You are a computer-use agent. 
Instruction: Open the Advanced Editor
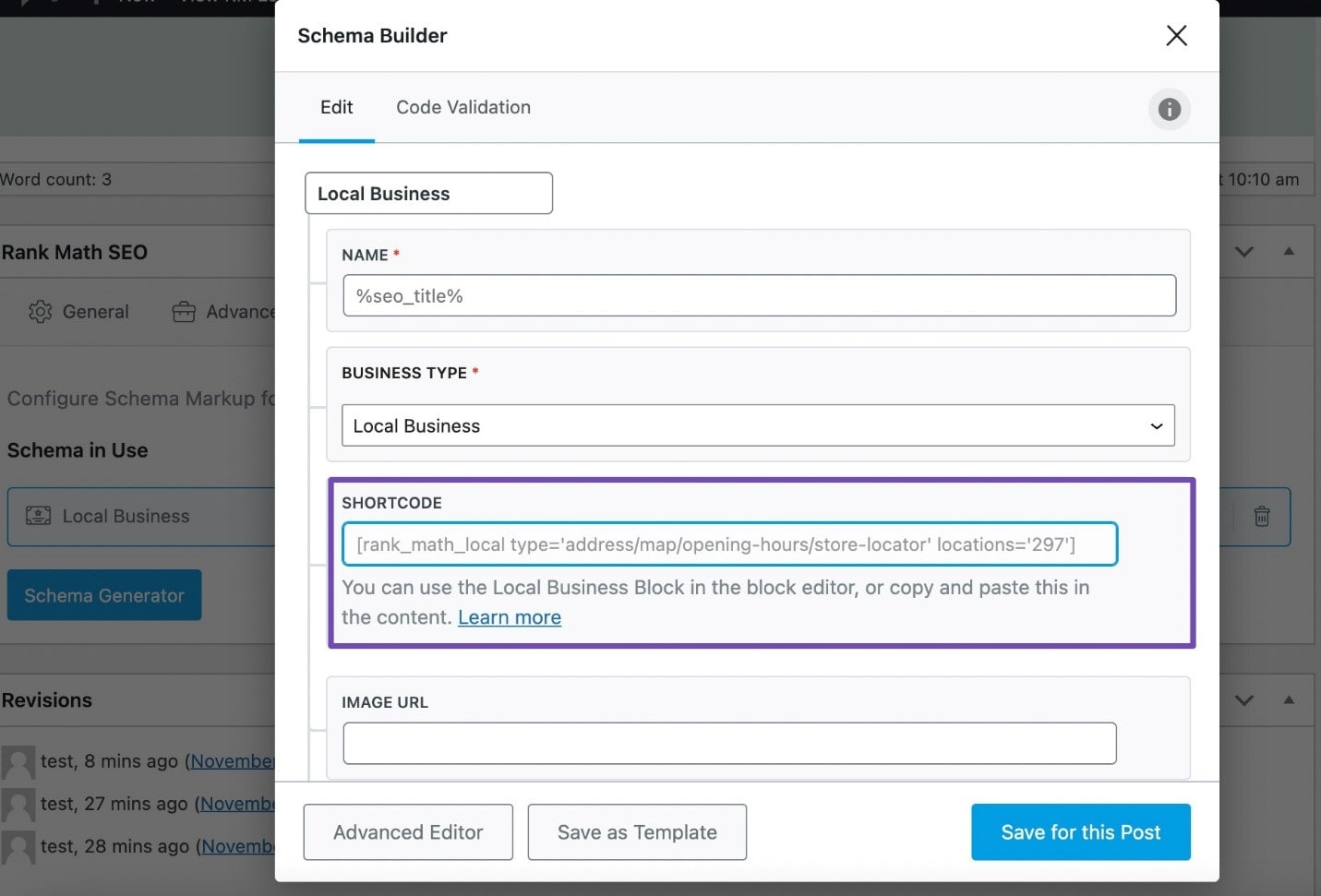(407, 832)
